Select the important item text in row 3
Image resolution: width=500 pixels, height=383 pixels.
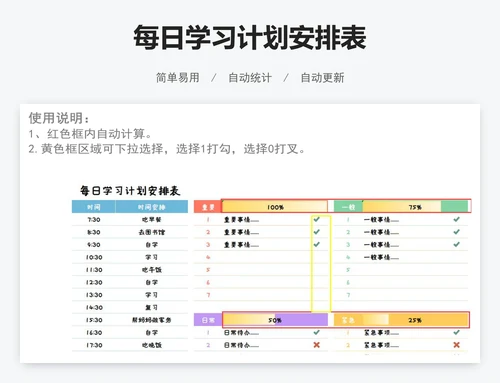(x=241, y=245)
